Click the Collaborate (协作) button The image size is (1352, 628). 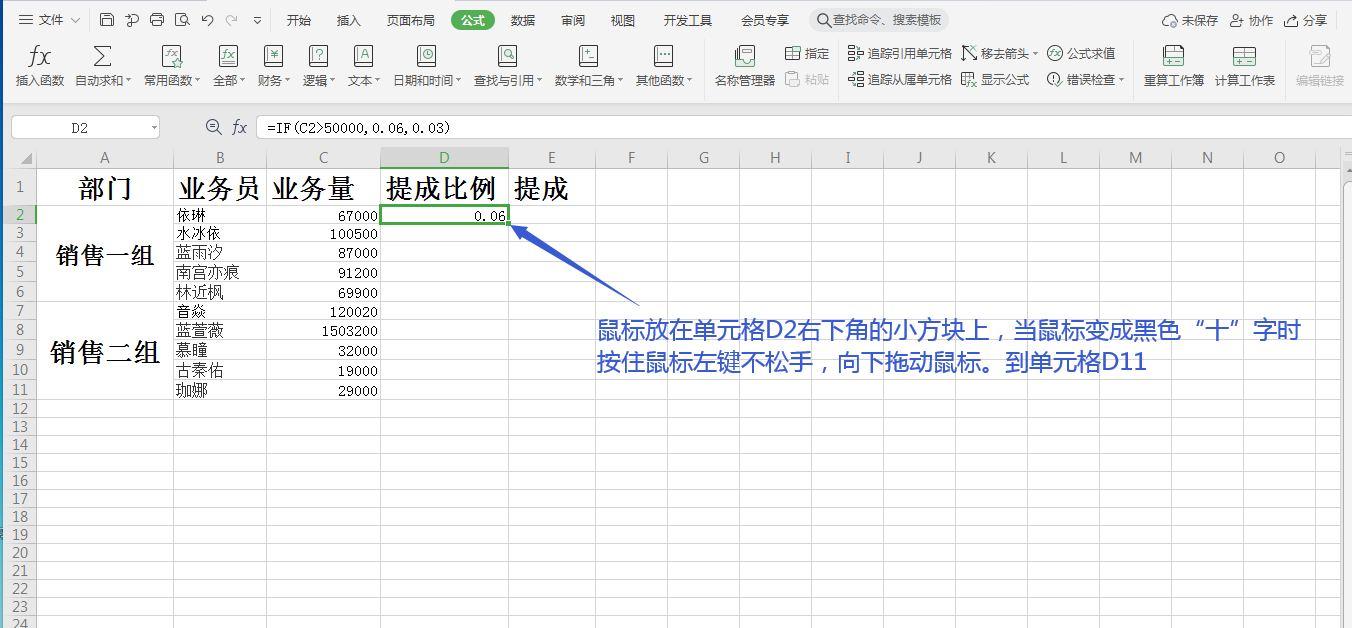(1251, 20)
